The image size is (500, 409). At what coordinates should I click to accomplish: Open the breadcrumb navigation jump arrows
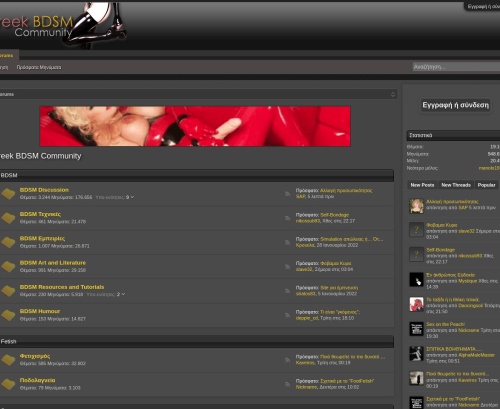click(393, 94)
